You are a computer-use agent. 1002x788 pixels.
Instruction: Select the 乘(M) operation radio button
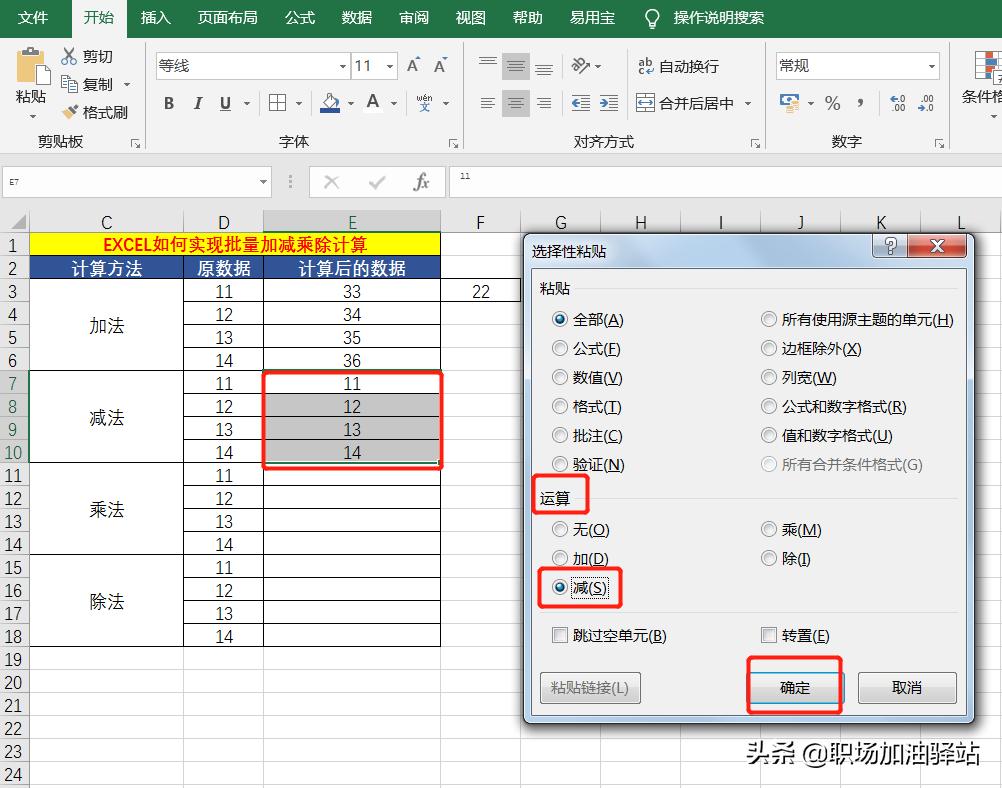coord(769,529)
